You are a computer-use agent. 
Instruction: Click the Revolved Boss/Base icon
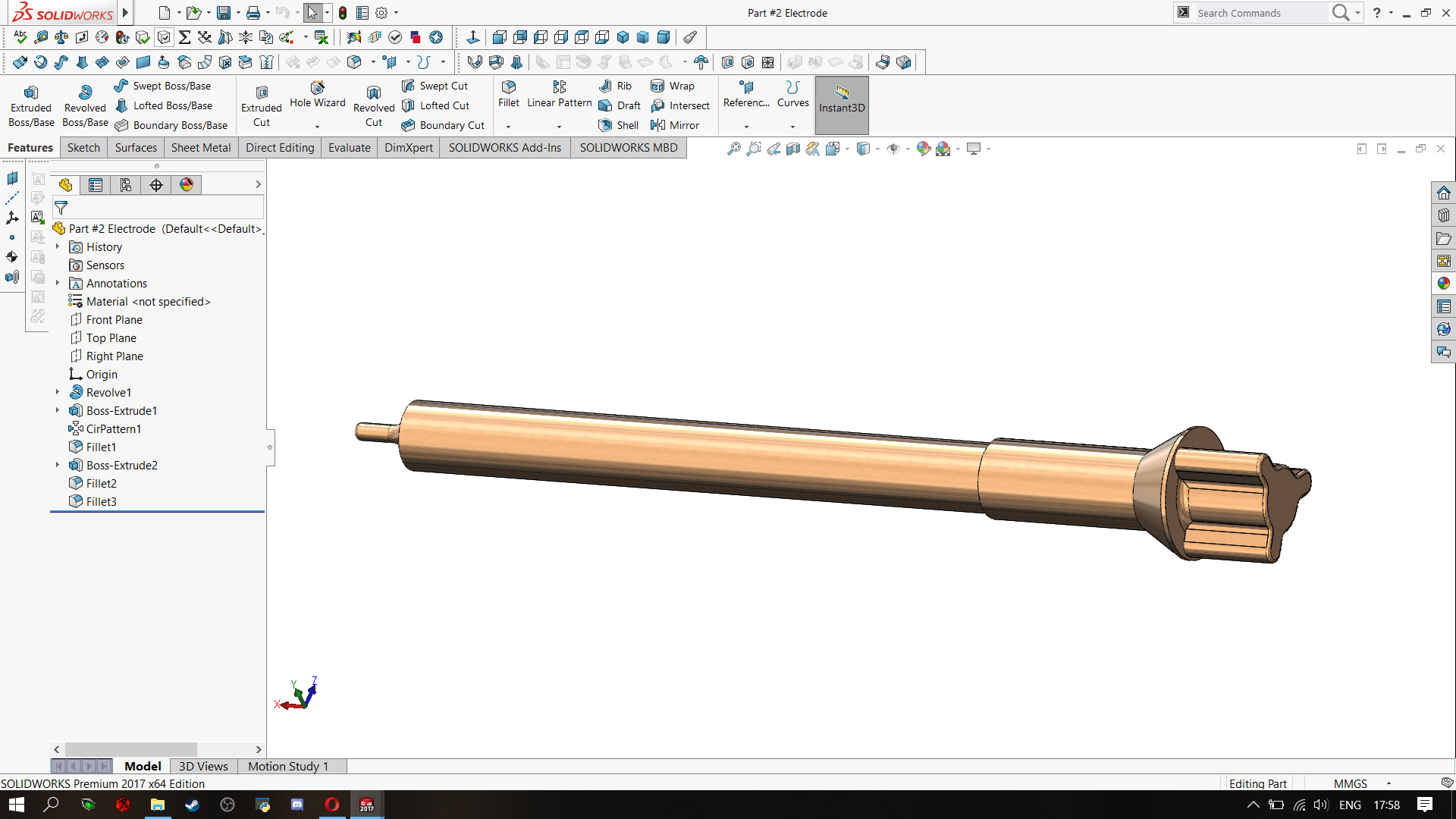point(85,93)
